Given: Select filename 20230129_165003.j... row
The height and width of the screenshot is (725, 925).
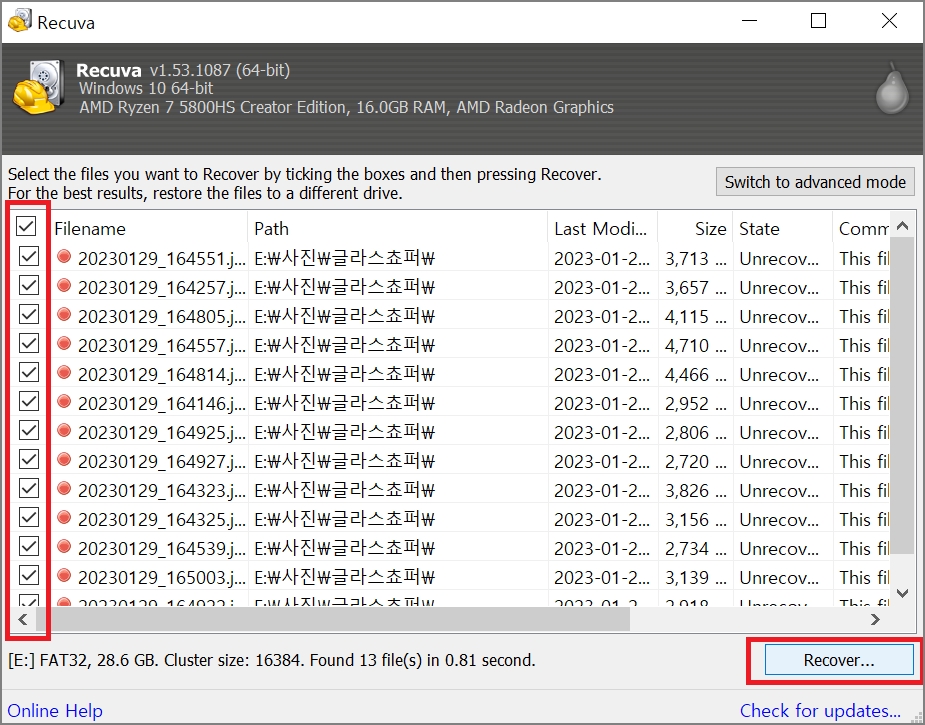Looking at the screenshot, I should [162, 577].
